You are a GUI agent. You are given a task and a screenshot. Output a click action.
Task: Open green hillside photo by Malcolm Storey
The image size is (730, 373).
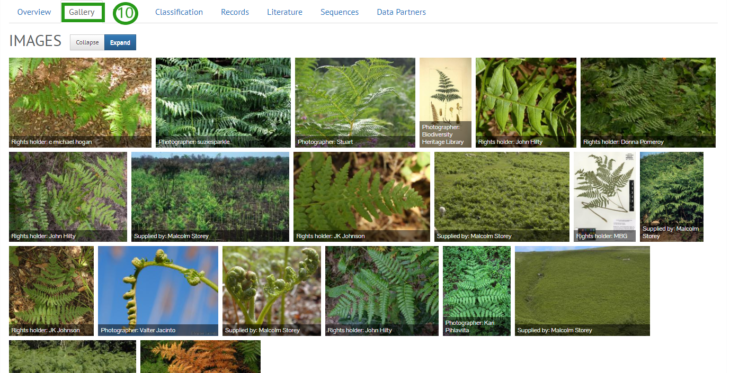pos(582,291)
